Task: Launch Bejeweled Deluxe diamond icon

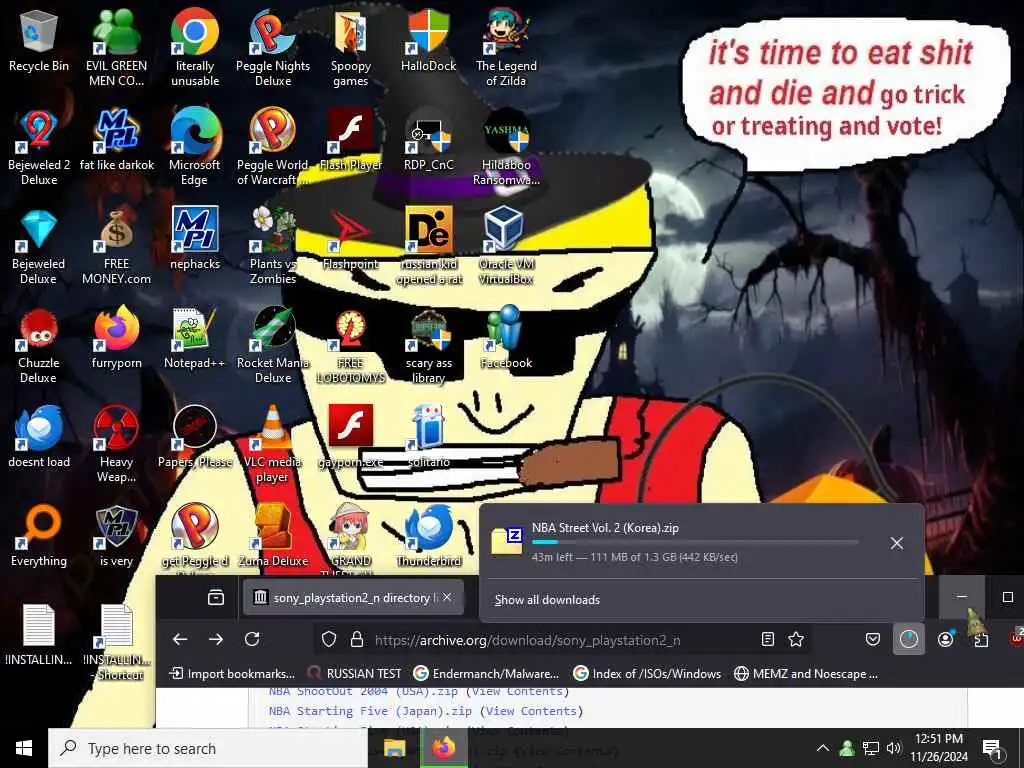Action: [39, 246]
